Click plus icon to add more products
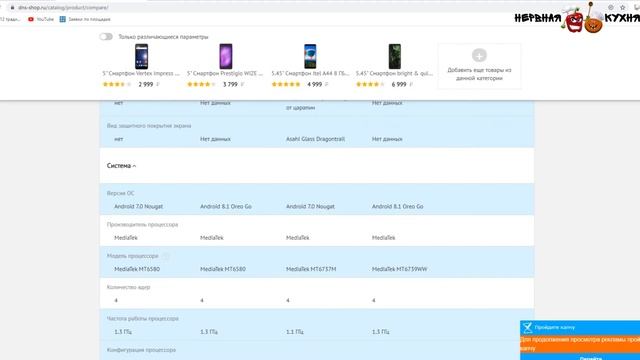This screenshot has height=360, width=640. pos(479,55)
